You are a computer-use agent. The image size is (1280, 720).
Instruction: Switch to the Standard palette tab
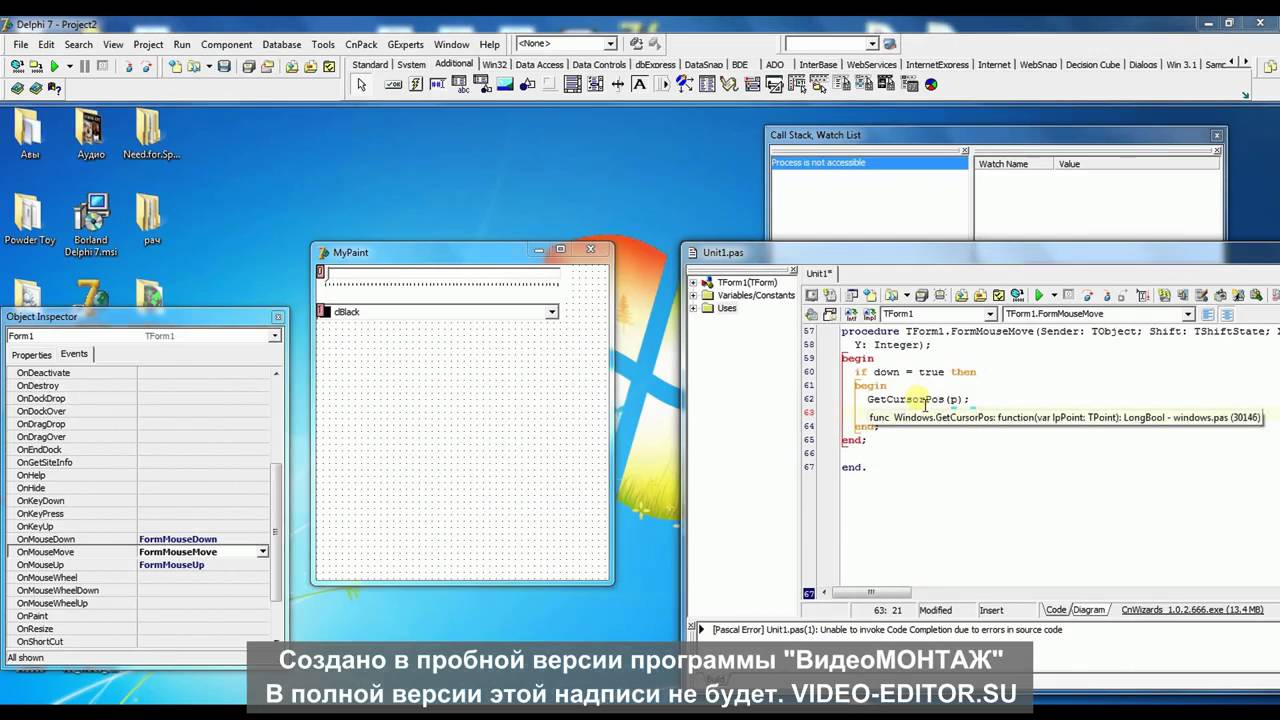click(x=370, y=64)
